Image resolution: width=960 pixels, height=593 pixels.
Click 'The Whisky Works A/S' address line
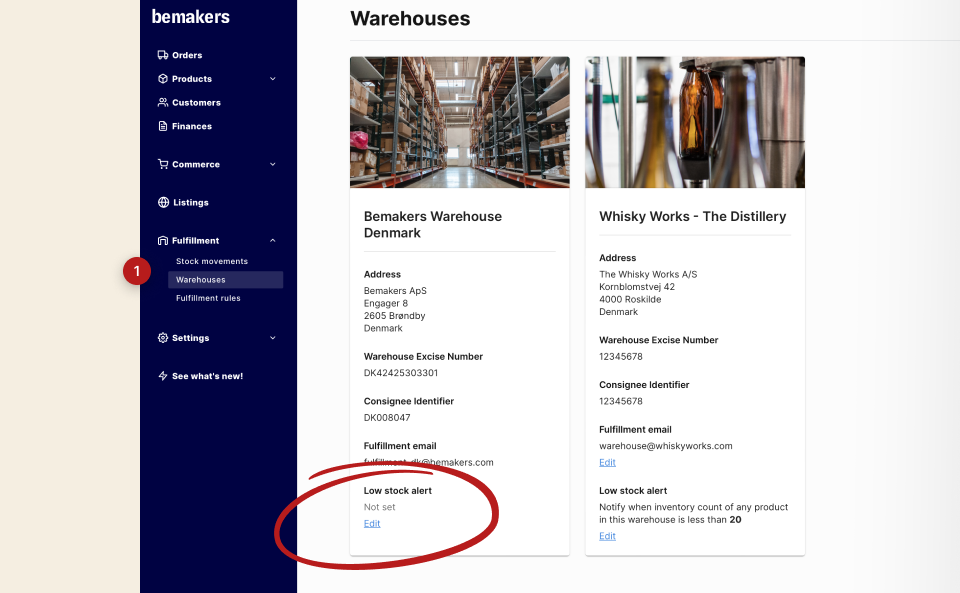tap(648, 274)
